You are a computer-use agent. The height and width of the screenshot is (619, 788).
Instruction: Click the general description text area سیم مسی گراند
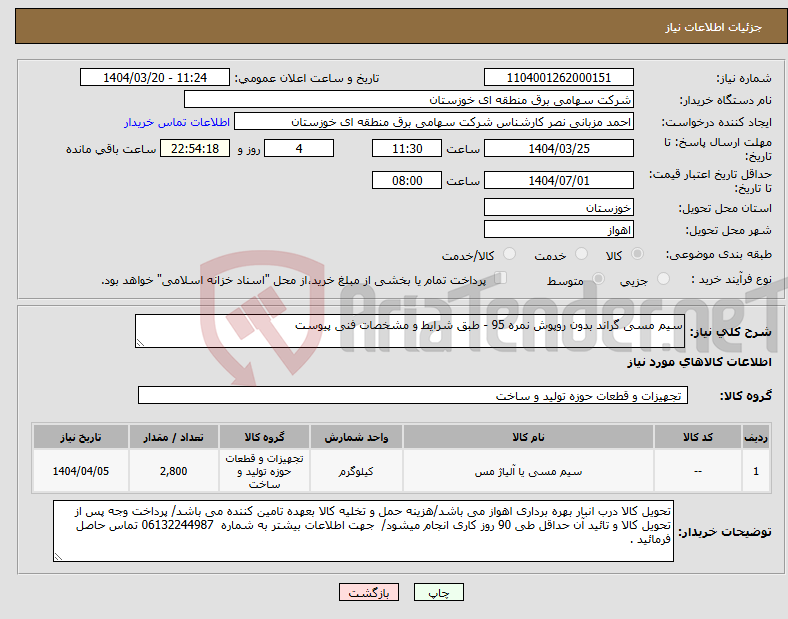pyautogui.click(x=410, y=331)
